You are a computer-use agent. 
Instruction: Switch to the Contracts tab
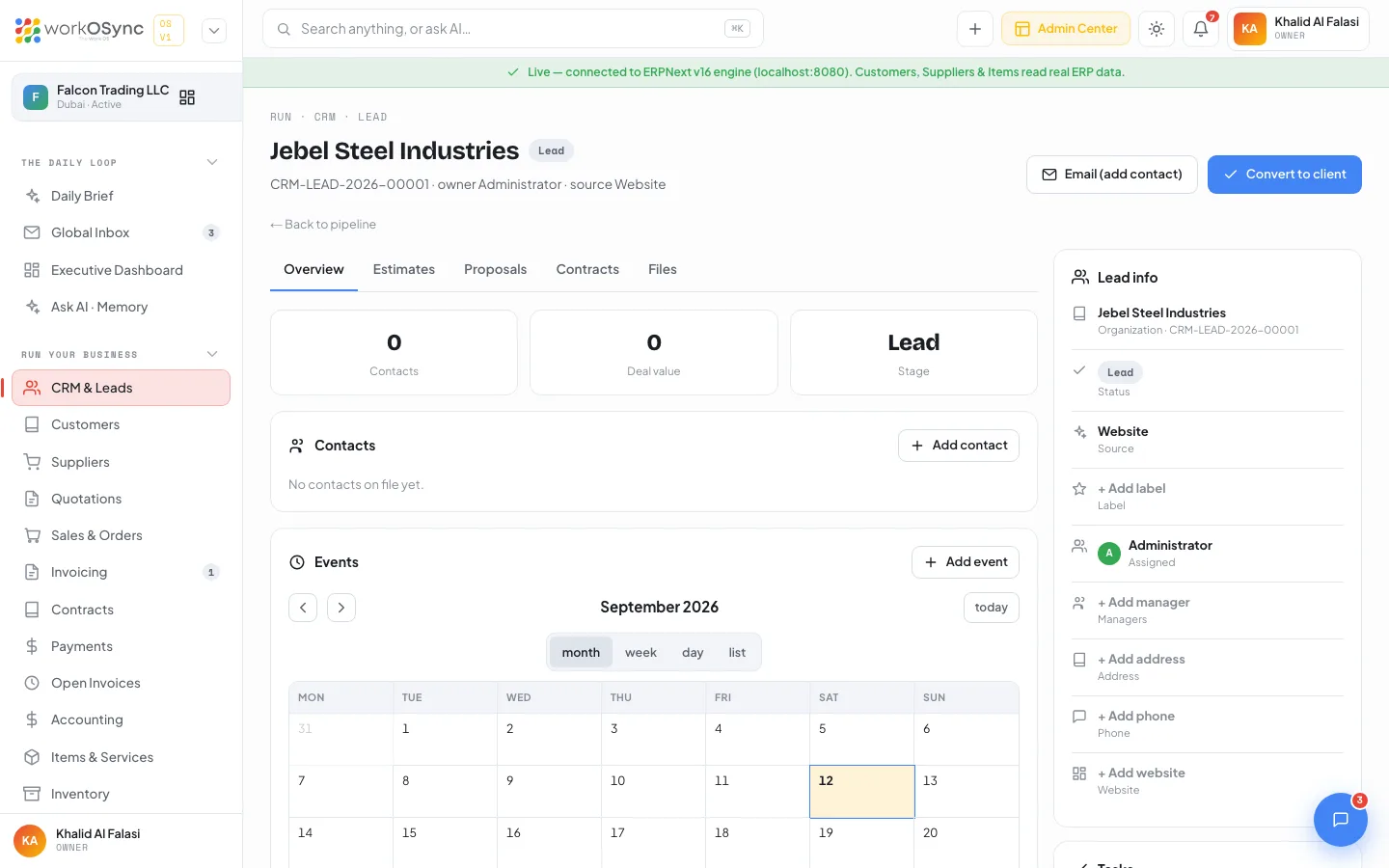point(587,269)
